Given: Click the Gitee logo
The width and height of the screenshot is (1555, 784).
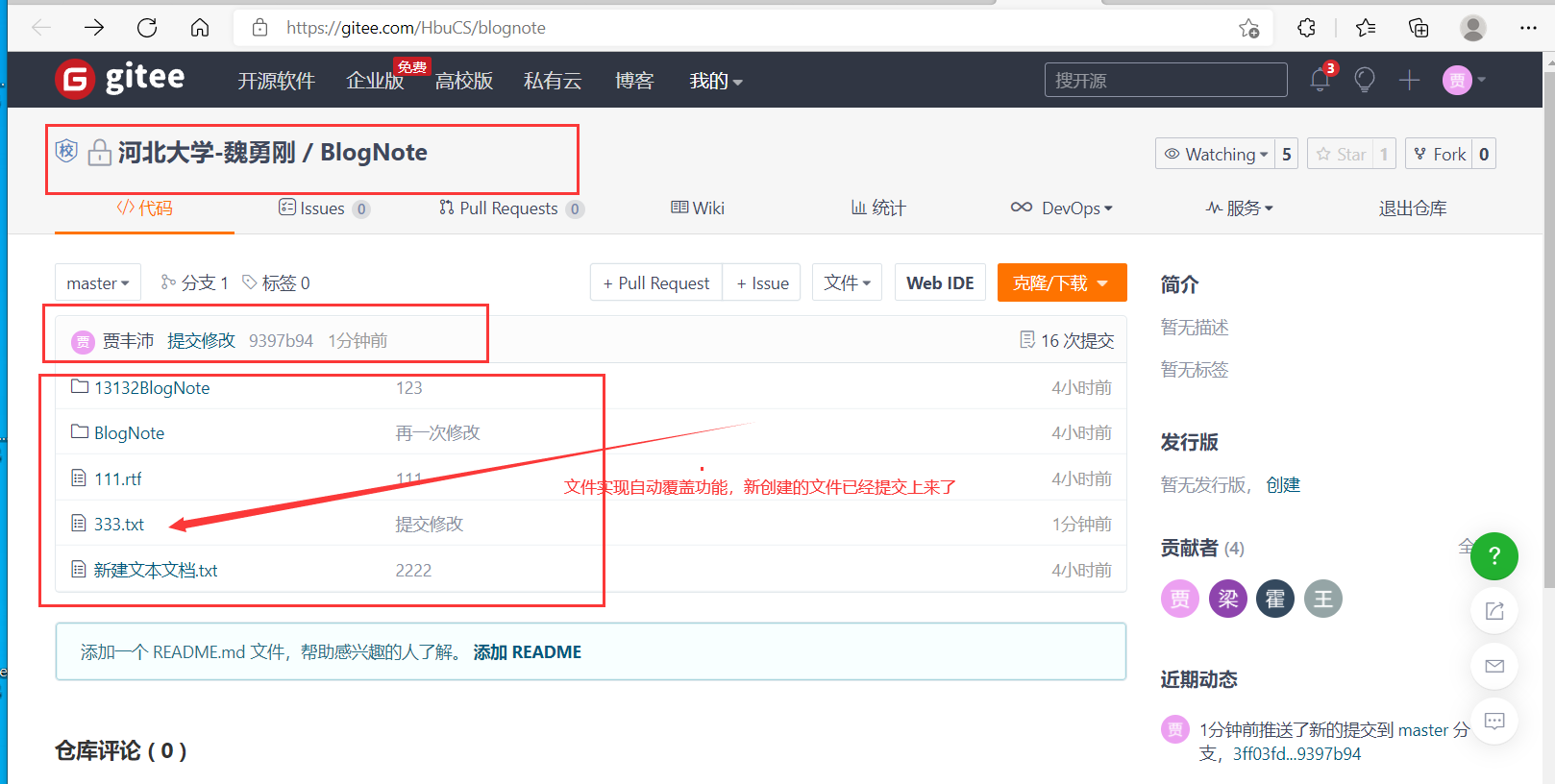Looking at the screenshot, I should click(x=120, y=79).
